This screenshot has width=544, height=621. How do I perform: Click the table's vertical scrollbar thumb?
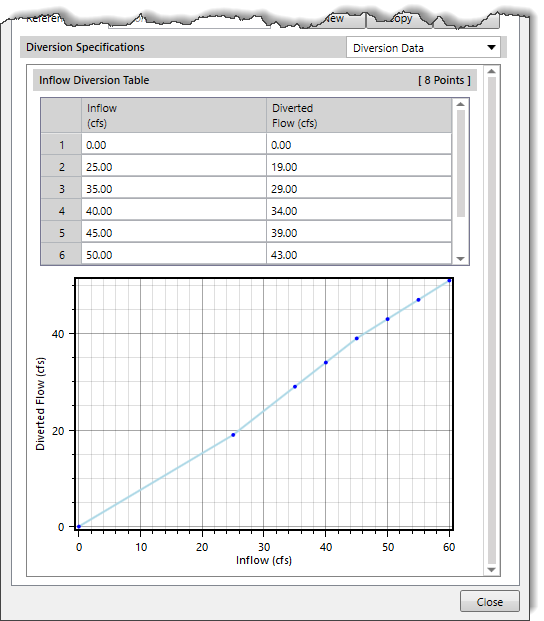(x=460, y=163)
